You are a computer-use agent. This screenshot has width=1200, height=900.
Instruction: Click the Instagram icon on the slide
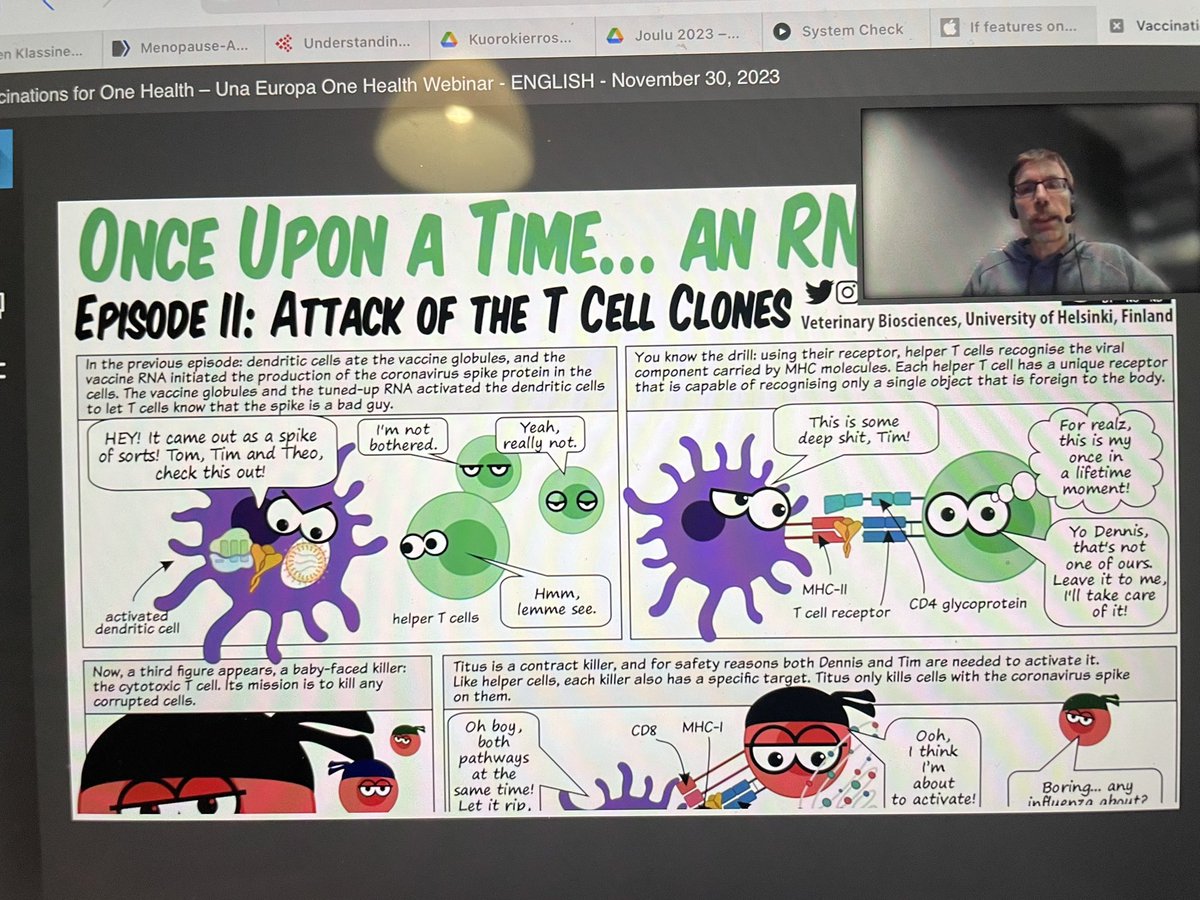847,291
